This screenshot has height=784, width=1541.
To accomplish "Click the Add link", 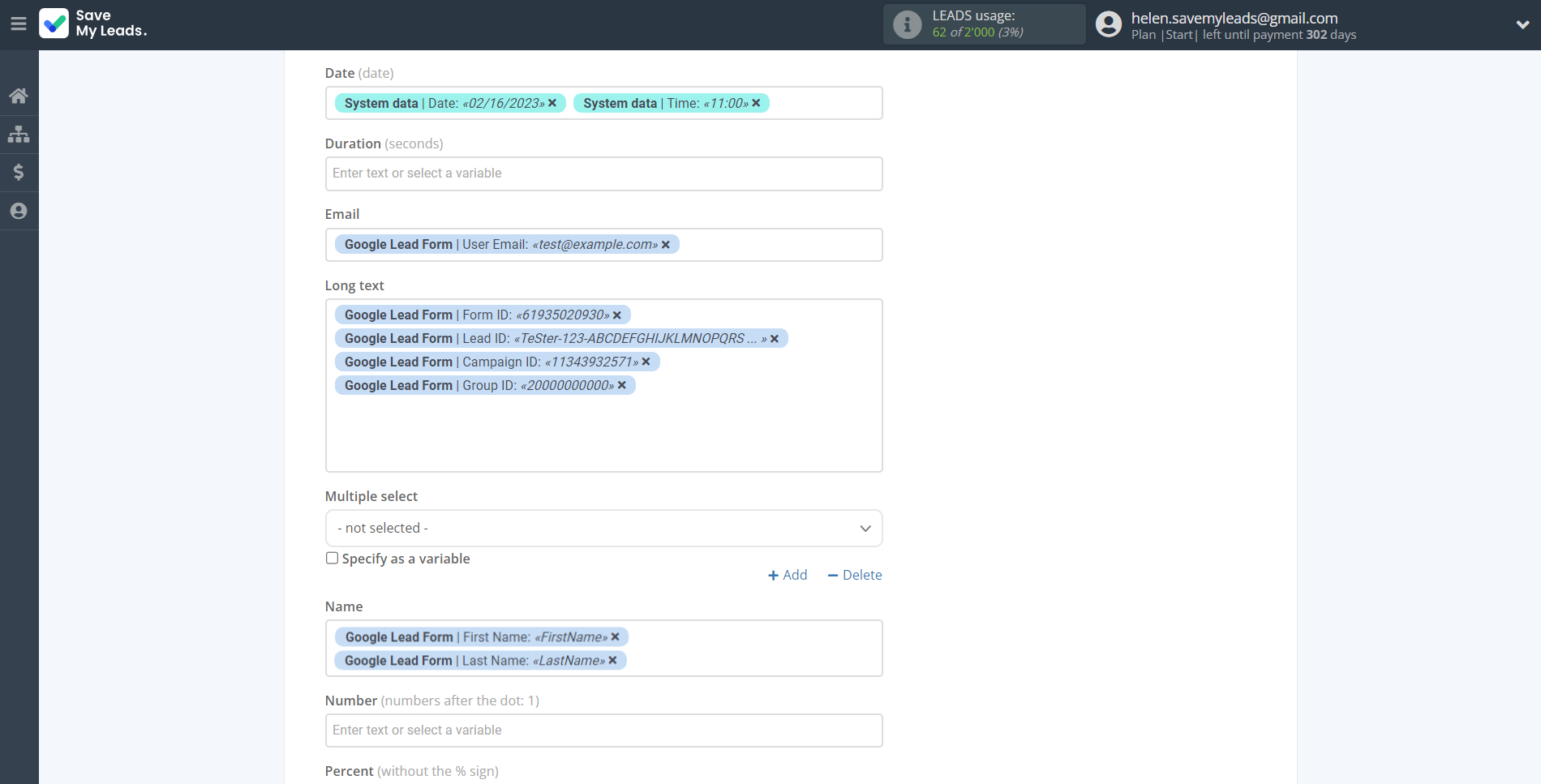I will pos(788,575).
